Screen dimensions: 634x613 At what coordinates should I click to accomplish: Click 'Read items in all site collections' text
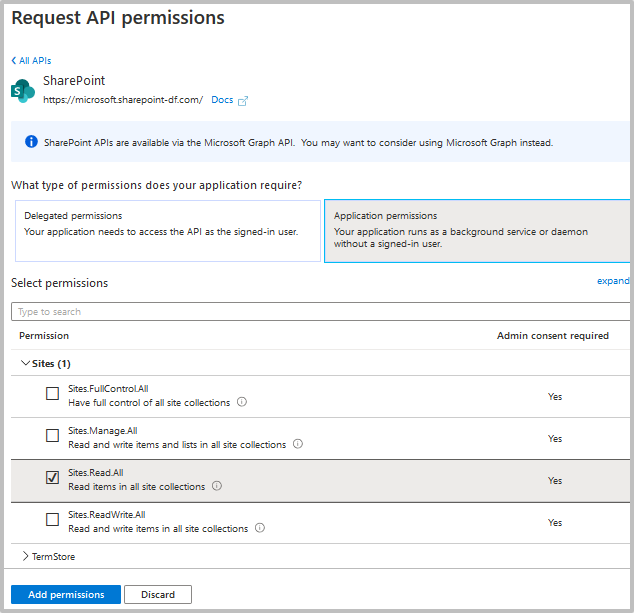click(x=137, y=486)
